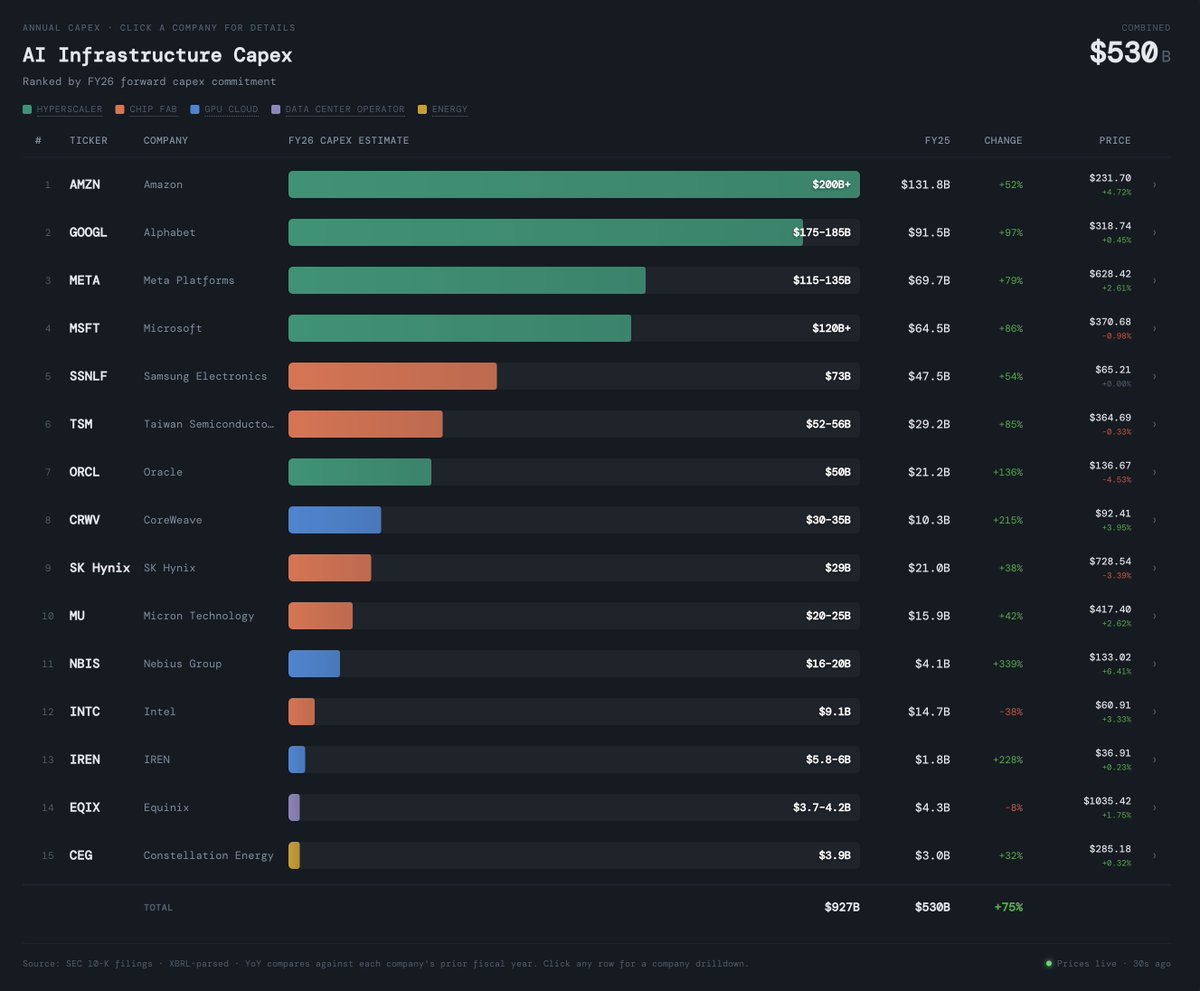
Task: Expand the Alphabet row chevron
Action: [x=1154, y=233]
